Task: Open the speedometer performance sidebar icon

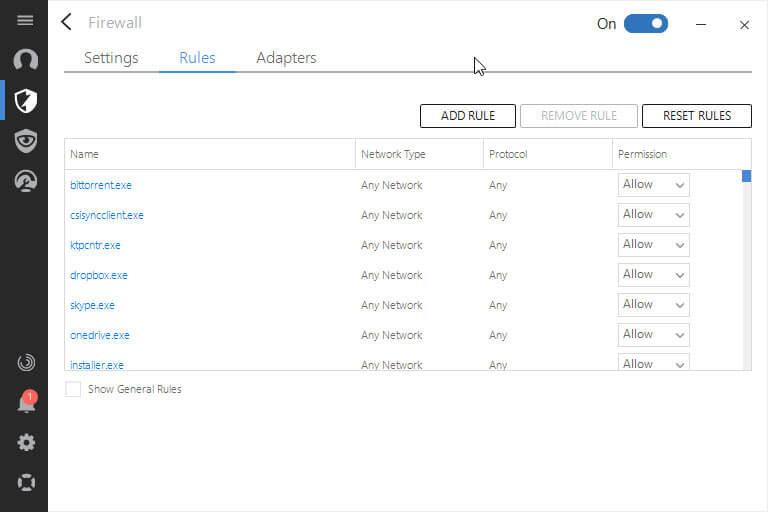Action: coord(25,181)
